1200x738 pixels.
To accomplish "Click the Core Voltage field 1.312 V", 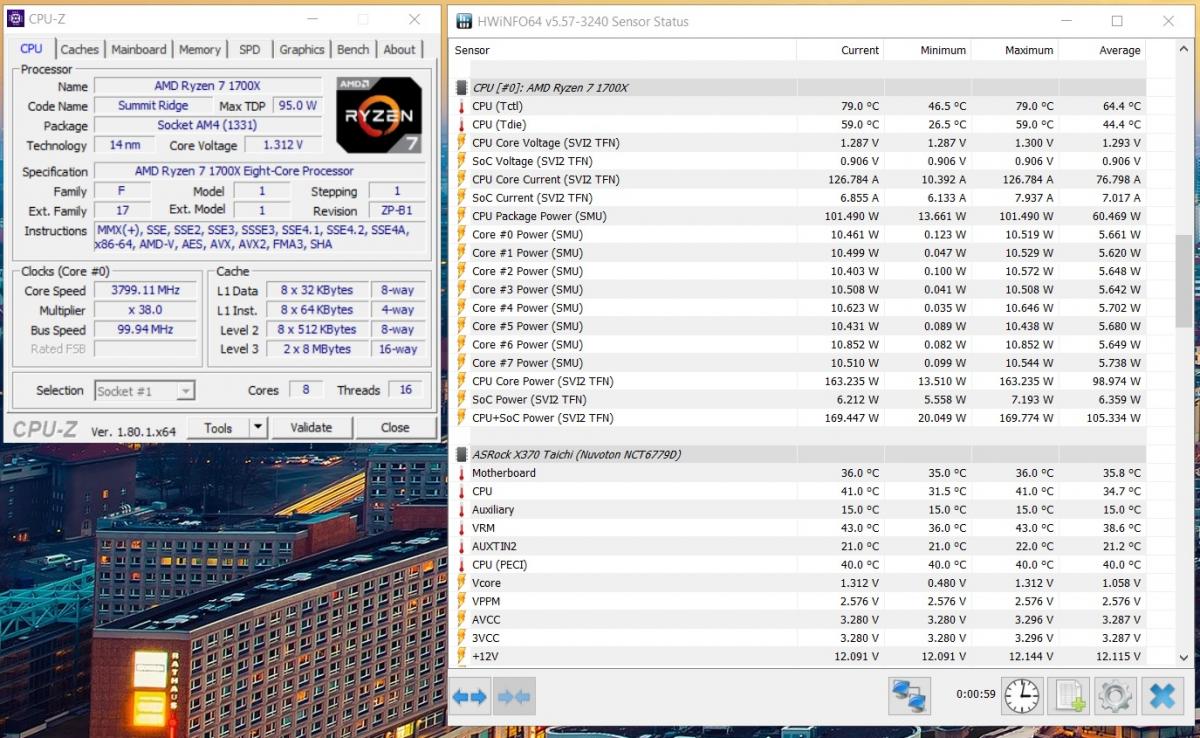I will tap(283, 145).
